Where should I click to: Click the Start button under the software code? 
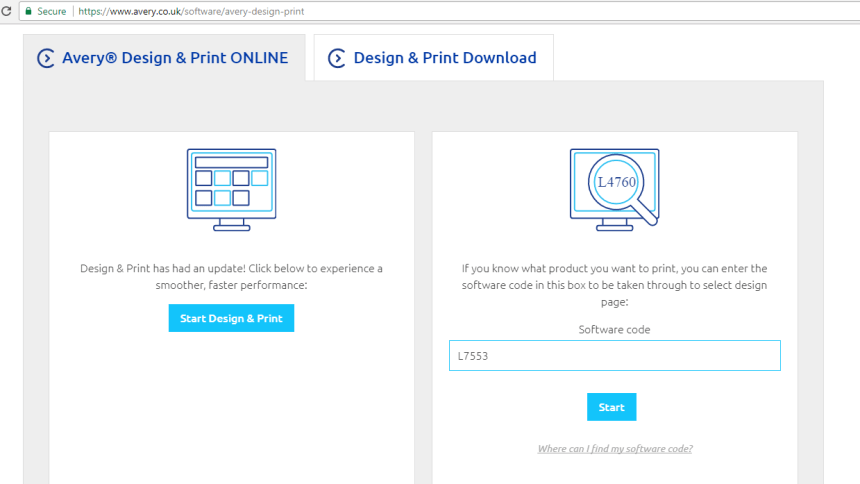(612, 407)
